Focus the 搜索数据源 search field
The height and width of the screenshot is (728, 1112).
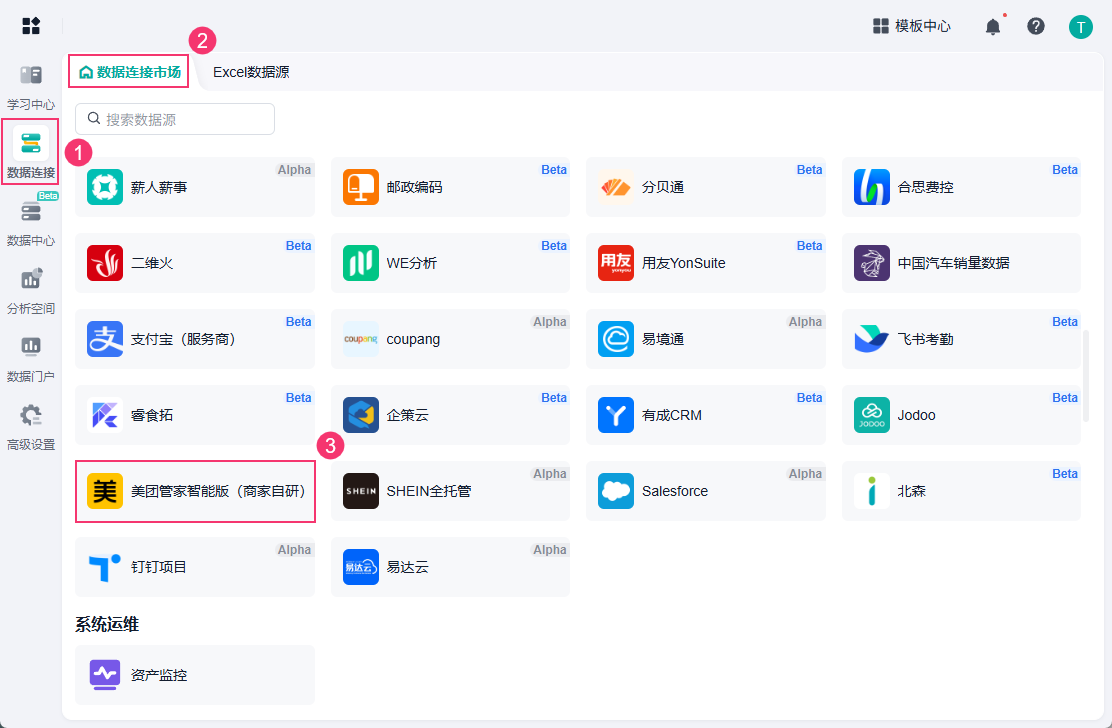pyautogui.click(x=175, y=119)
